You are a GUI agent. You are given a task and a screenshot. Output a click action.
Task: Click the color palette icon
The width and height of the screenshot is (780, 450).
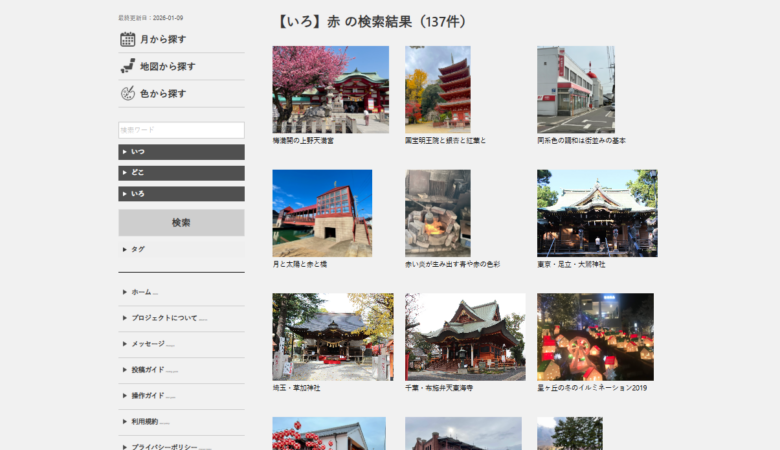tap(127, 93)
